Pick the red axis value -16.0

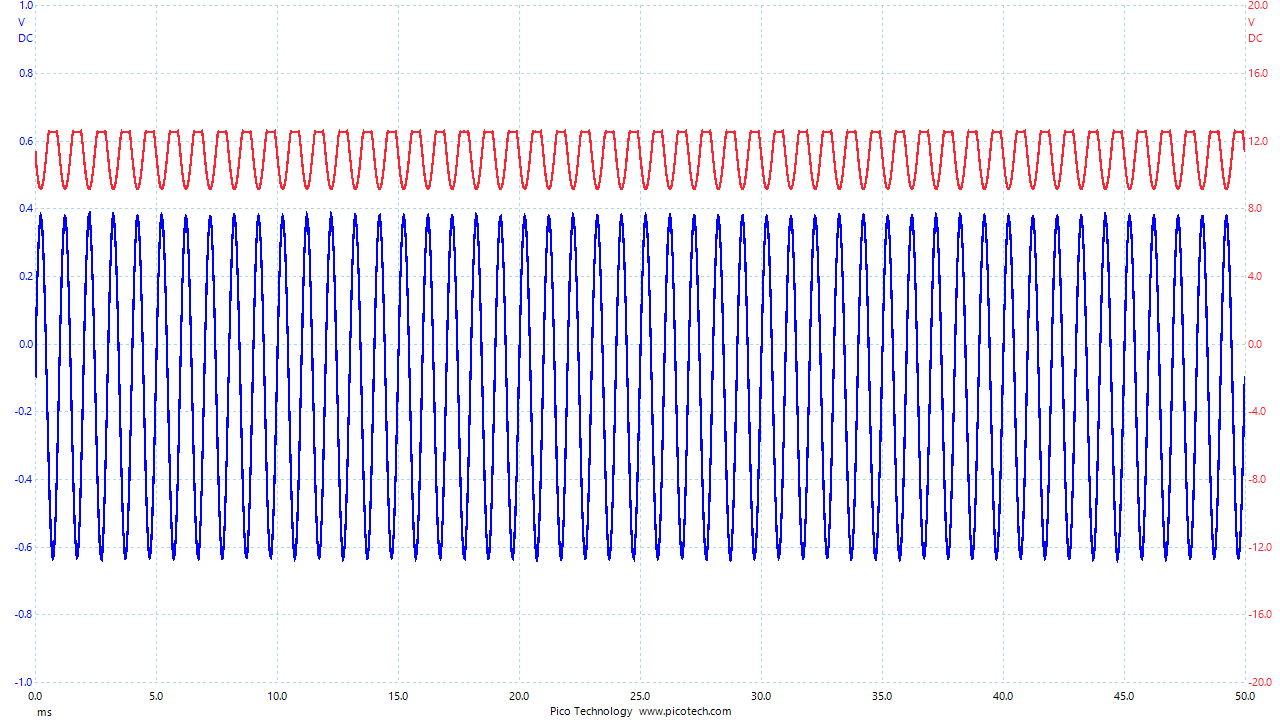pyautogui.click(x=1260, y=615)
